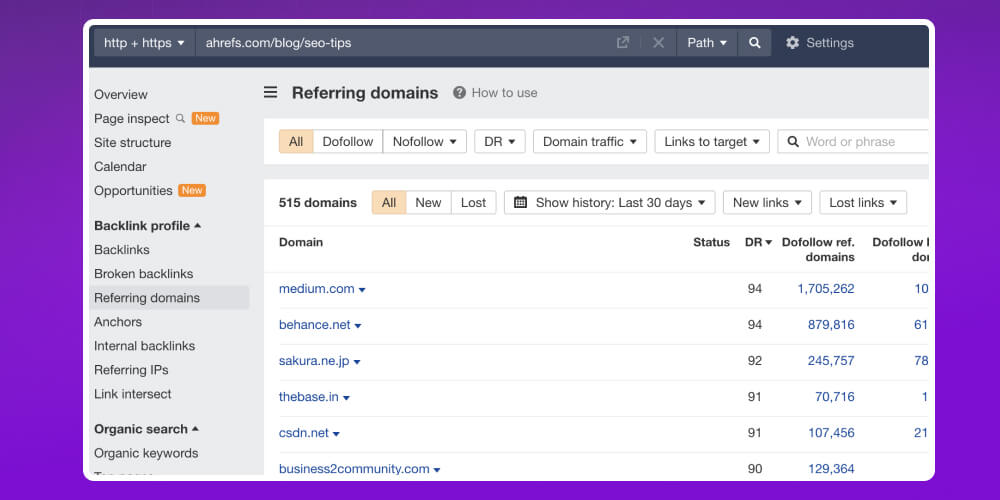The width and height of the screenshot is (1000, 500).
Task: Click the 515 domains count text
Action: tap(318, 203)
